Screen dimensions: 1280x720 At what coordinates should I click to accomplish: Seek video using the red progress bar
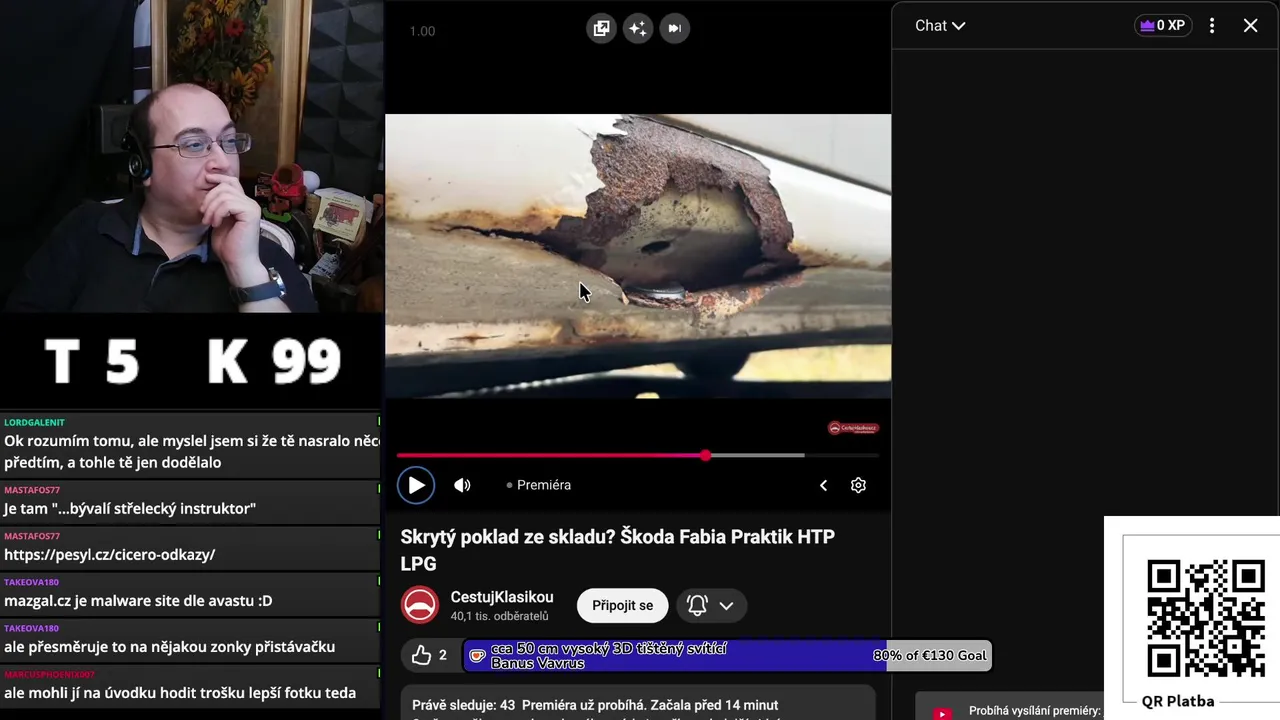point(637,455)
